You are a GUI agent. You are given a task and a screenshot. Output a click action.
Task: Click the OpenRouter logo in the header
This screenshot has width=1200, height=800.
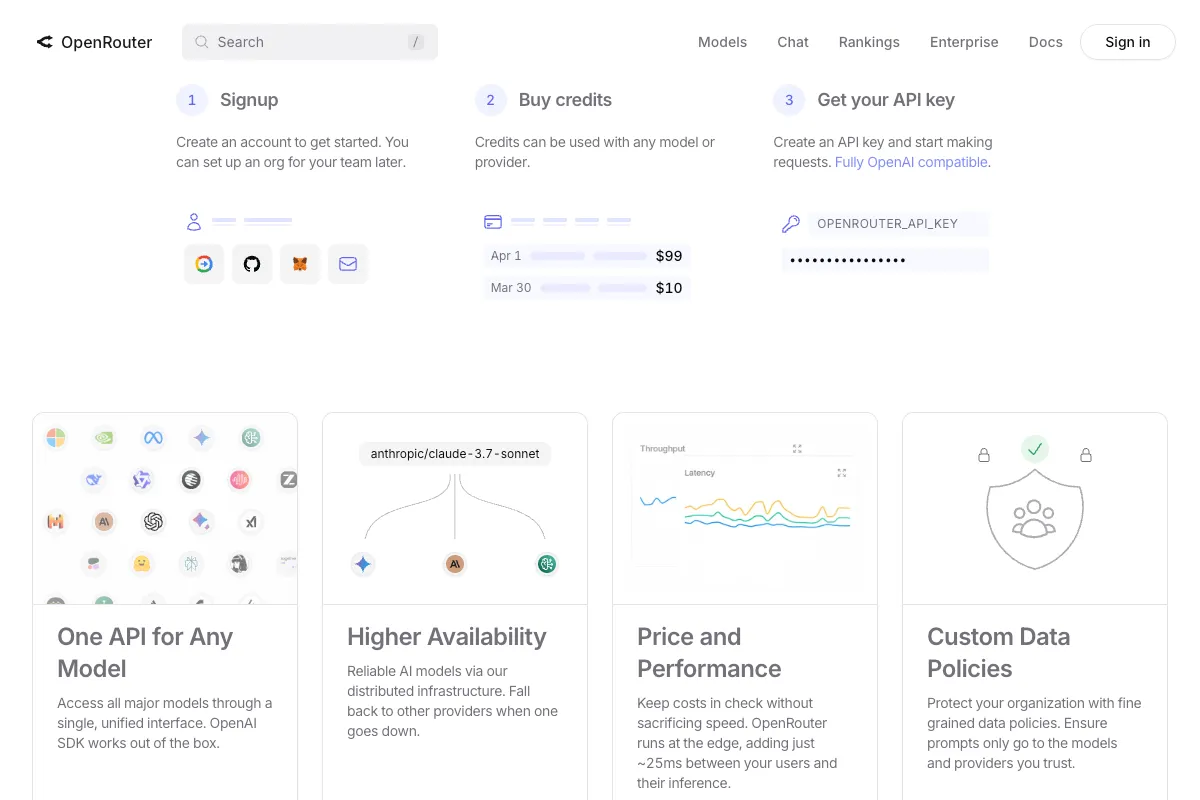click(x=94, y=42)
